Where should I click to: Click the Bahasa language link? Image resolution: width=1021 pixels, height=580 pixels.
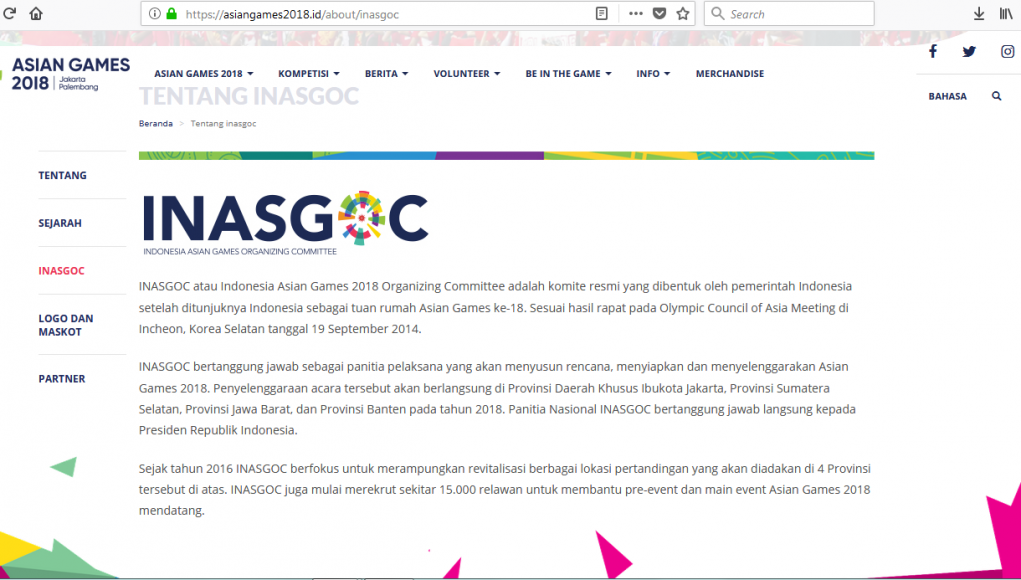947,97
